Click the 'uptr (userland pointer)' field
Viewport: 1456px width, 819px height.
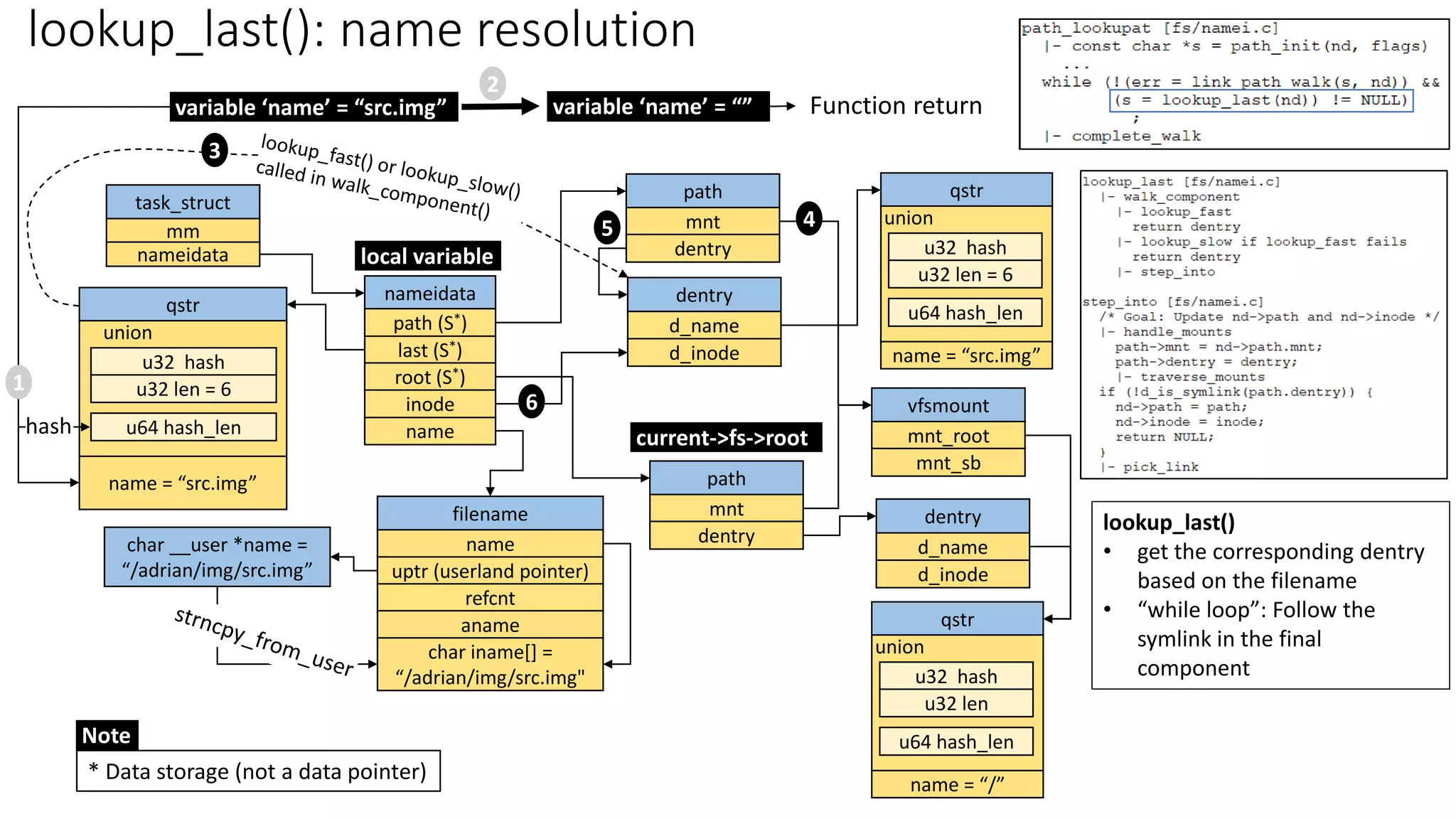[x=490, y=571]
